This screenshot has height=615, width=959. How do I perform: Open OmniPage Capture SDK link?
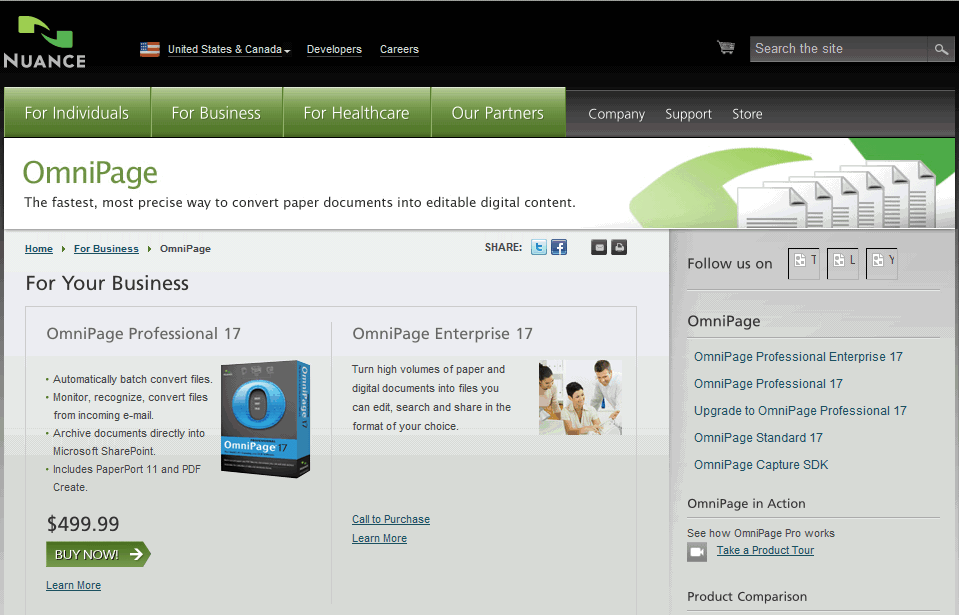pyautogui.click(x=761, y=465)
